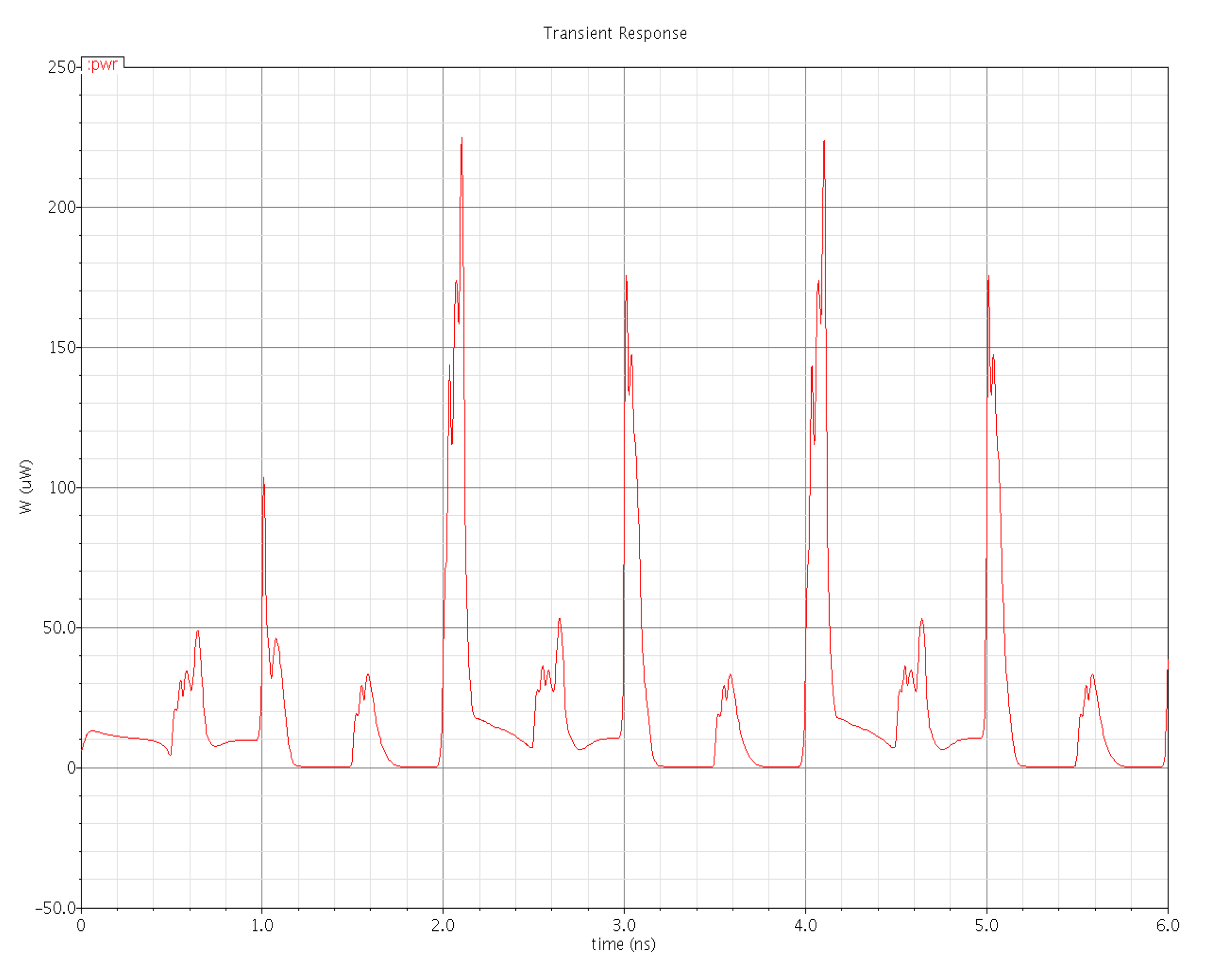Select the Transient Response plot title

[x=615, y=33]
